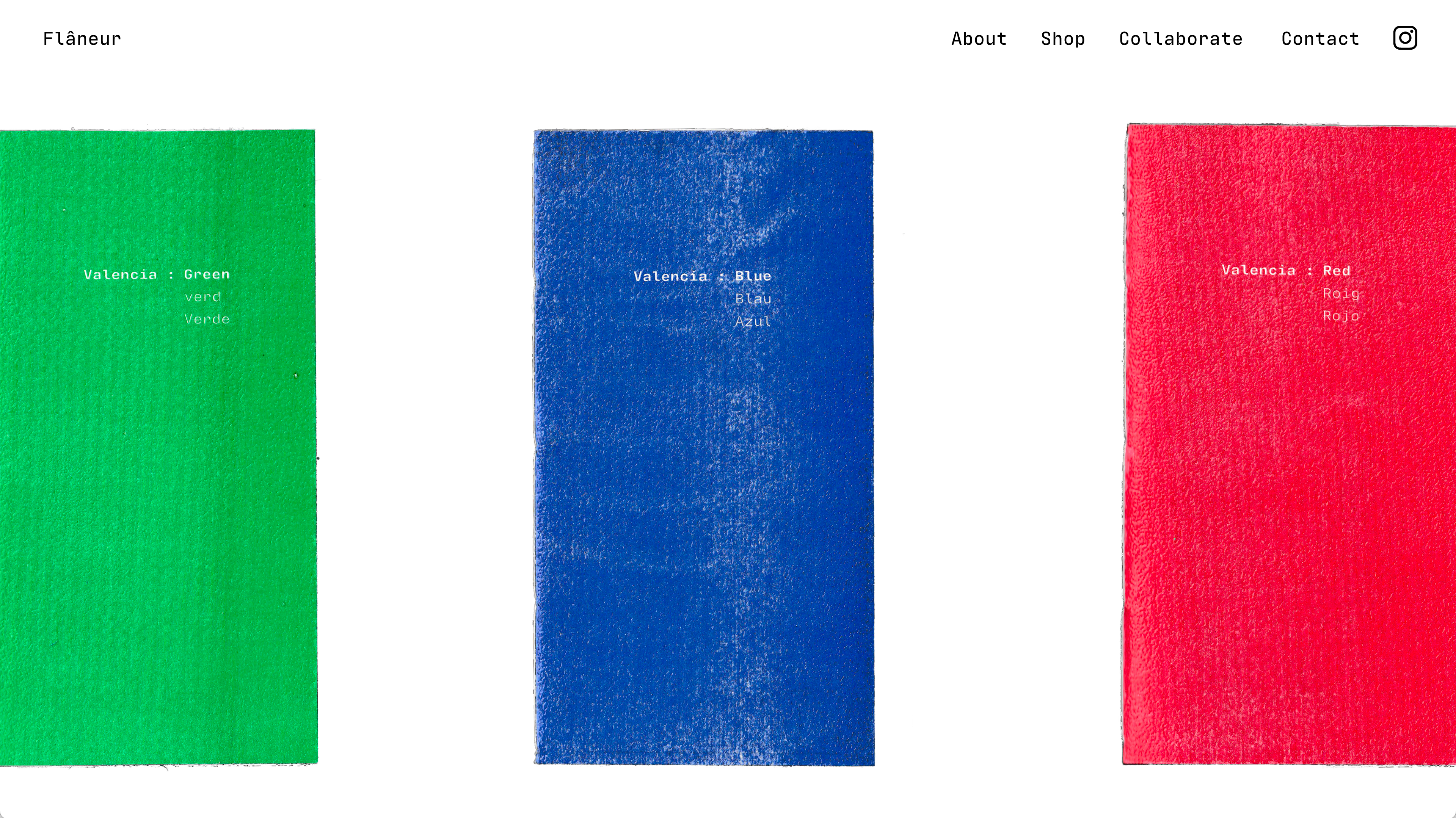
Task: Click the Collaborate navigation link
Action: (x=1181, y=38)
